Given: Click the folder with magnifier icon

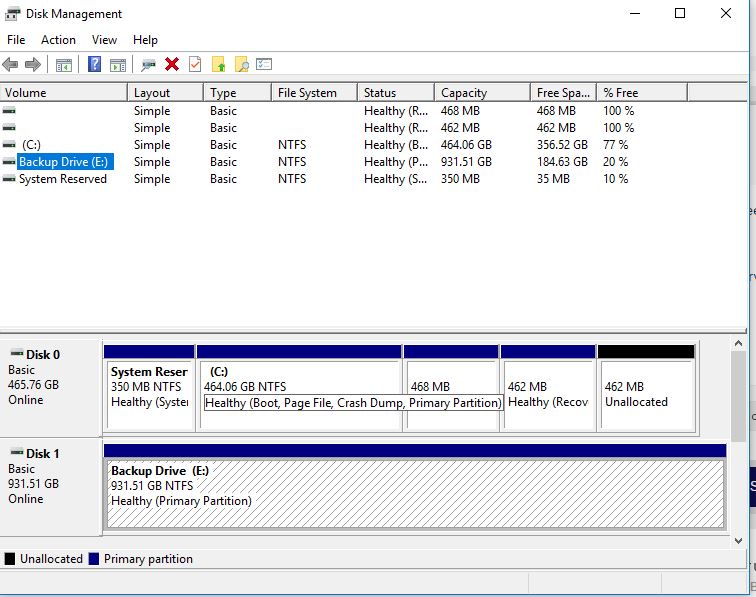Looking at the screenshot, I should (x=242, y=64).
